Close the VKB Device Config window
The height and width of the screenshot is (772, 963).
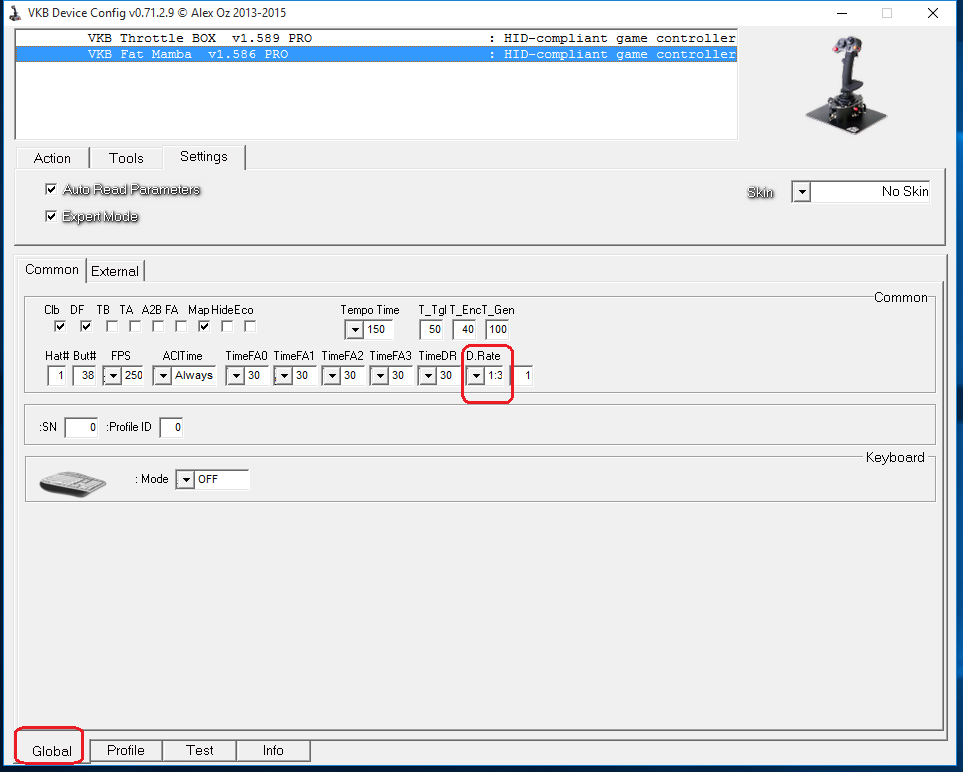pos(933,13)
